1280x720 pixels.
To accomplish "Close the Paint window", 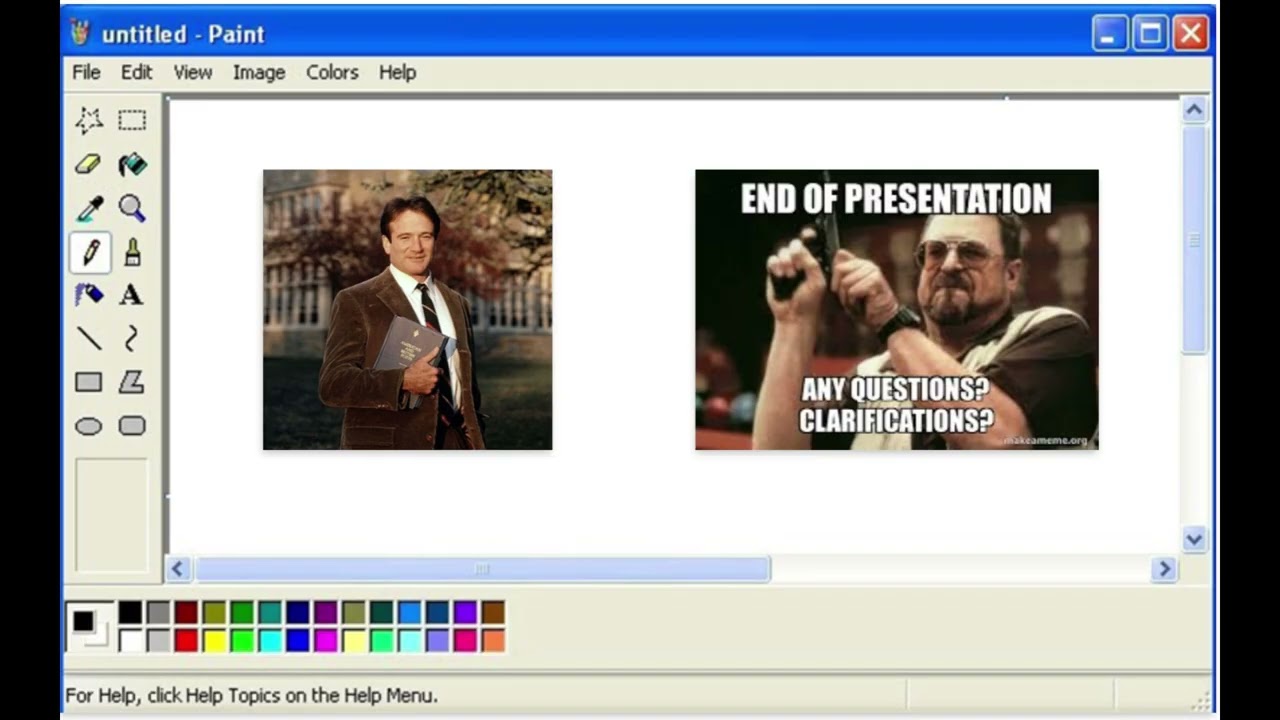I will coord(1190,34).
